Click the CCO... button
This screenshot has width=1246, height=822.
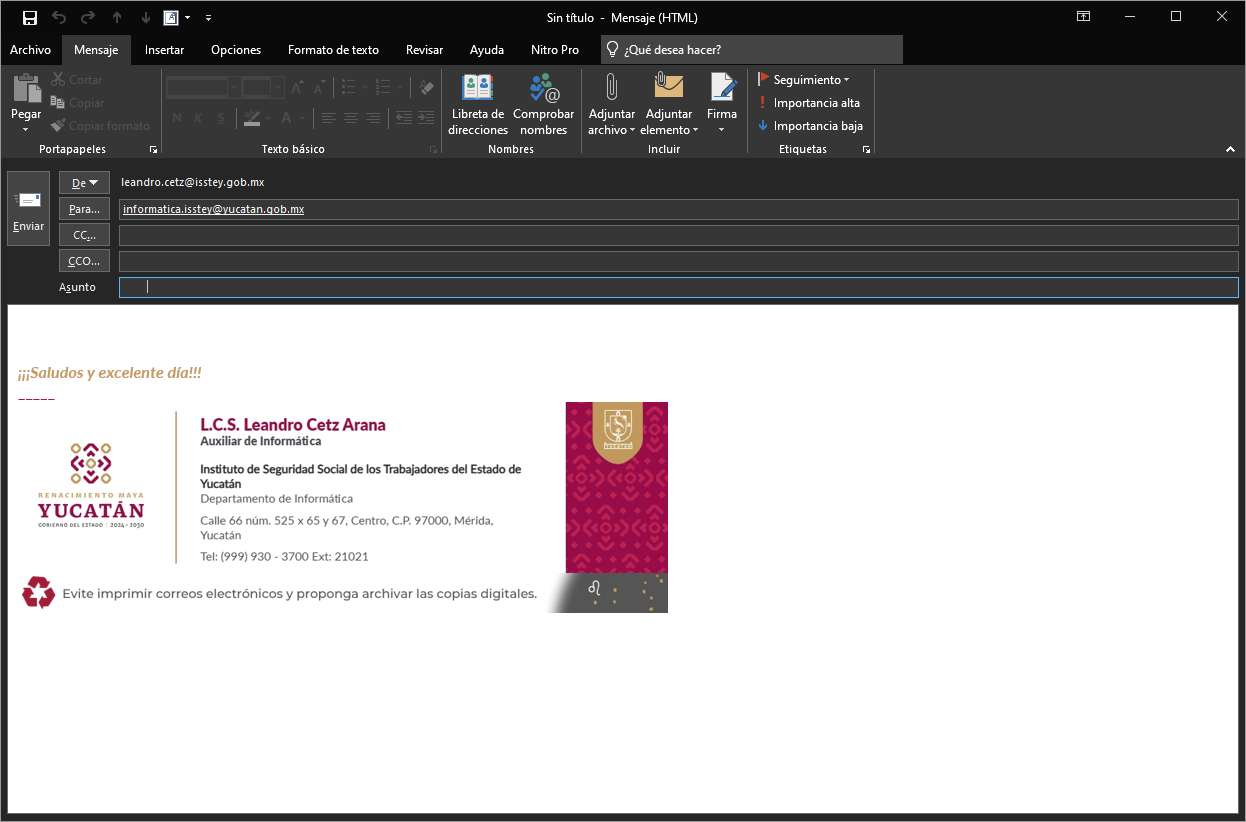coord(84,261)
